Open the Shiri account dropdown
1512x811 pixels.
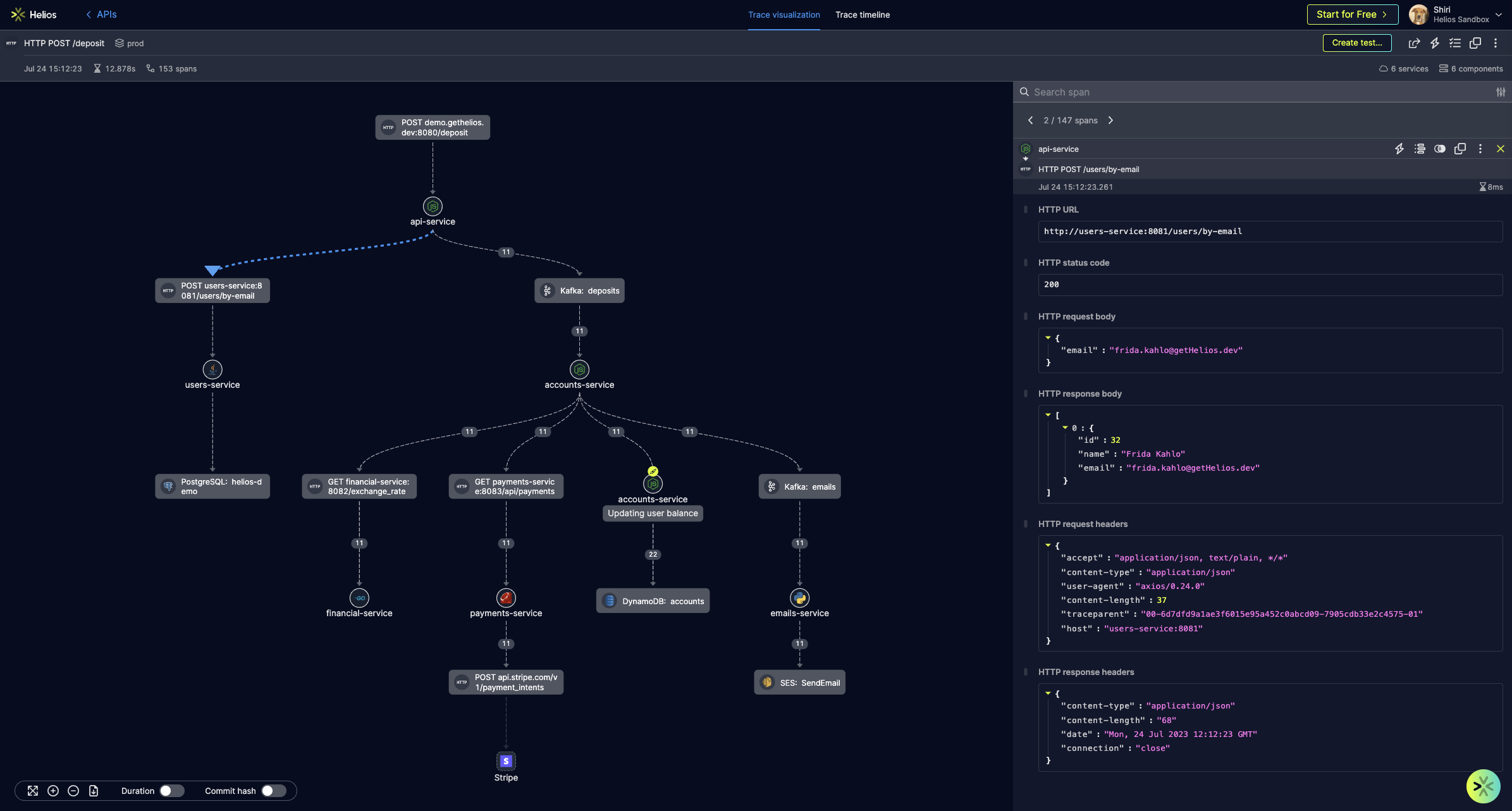(x=1498, y=15)
